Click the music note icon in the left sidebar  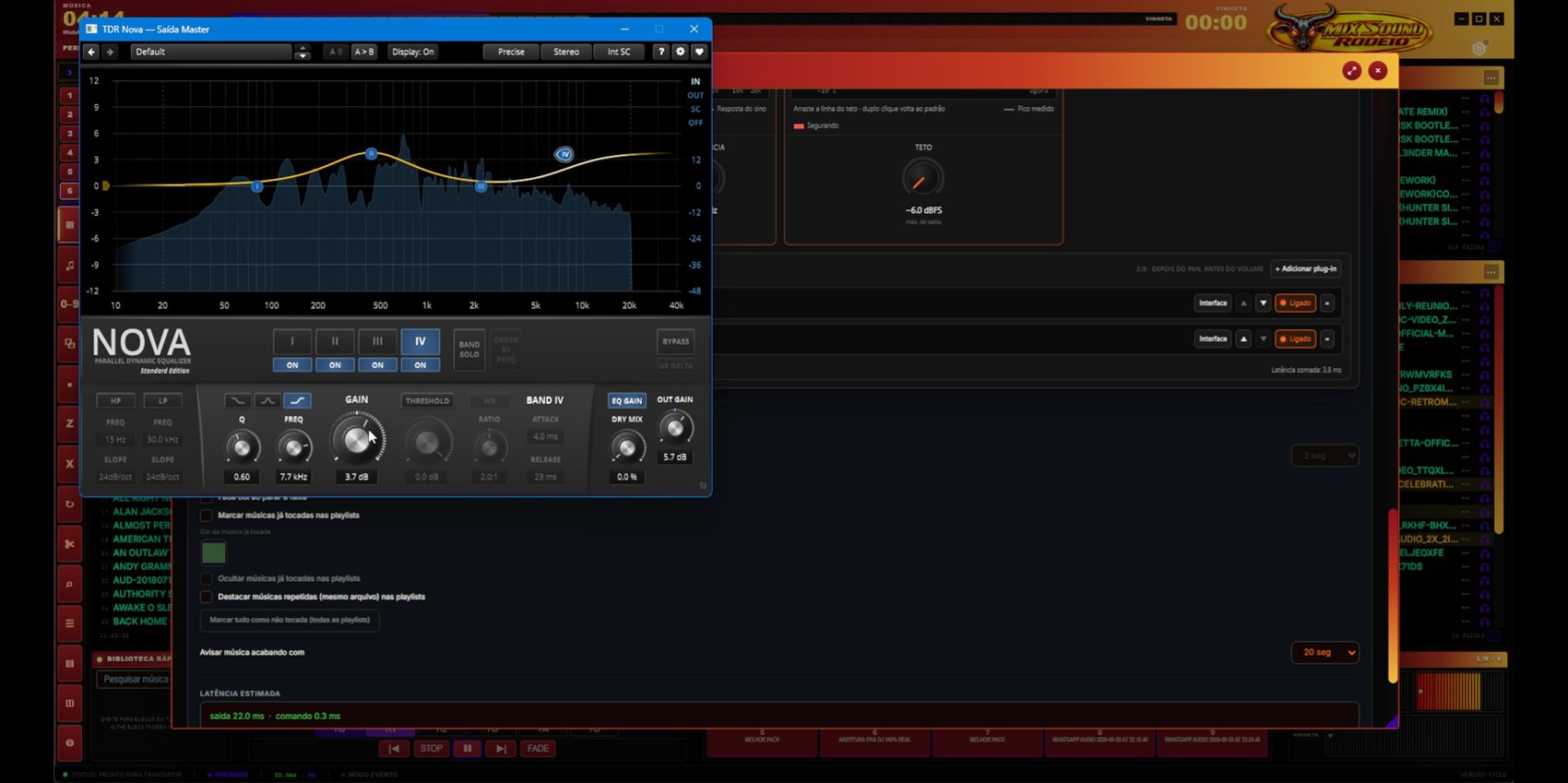69,266
